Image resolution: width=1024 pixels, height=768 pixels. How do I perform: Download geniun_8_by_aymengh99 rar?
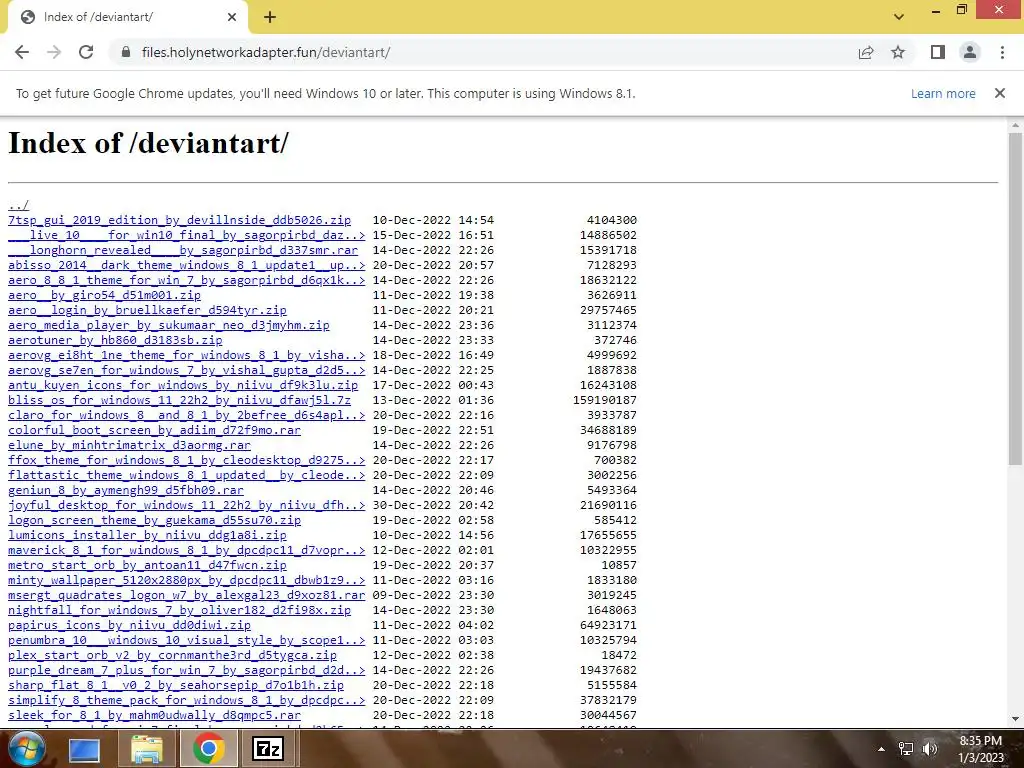(x=126, y=490)
